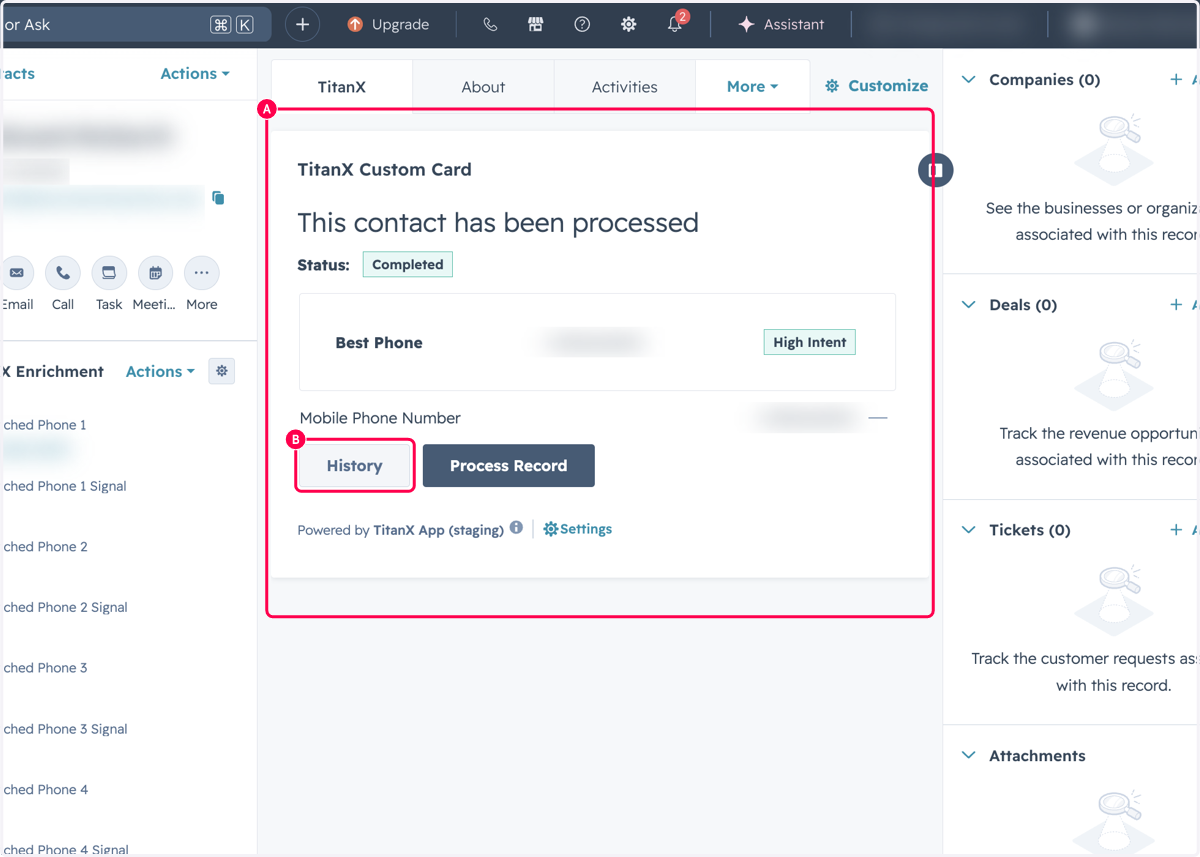
Task: Click the info icon beside TitanX App (staging)
Action: point(516,528)
